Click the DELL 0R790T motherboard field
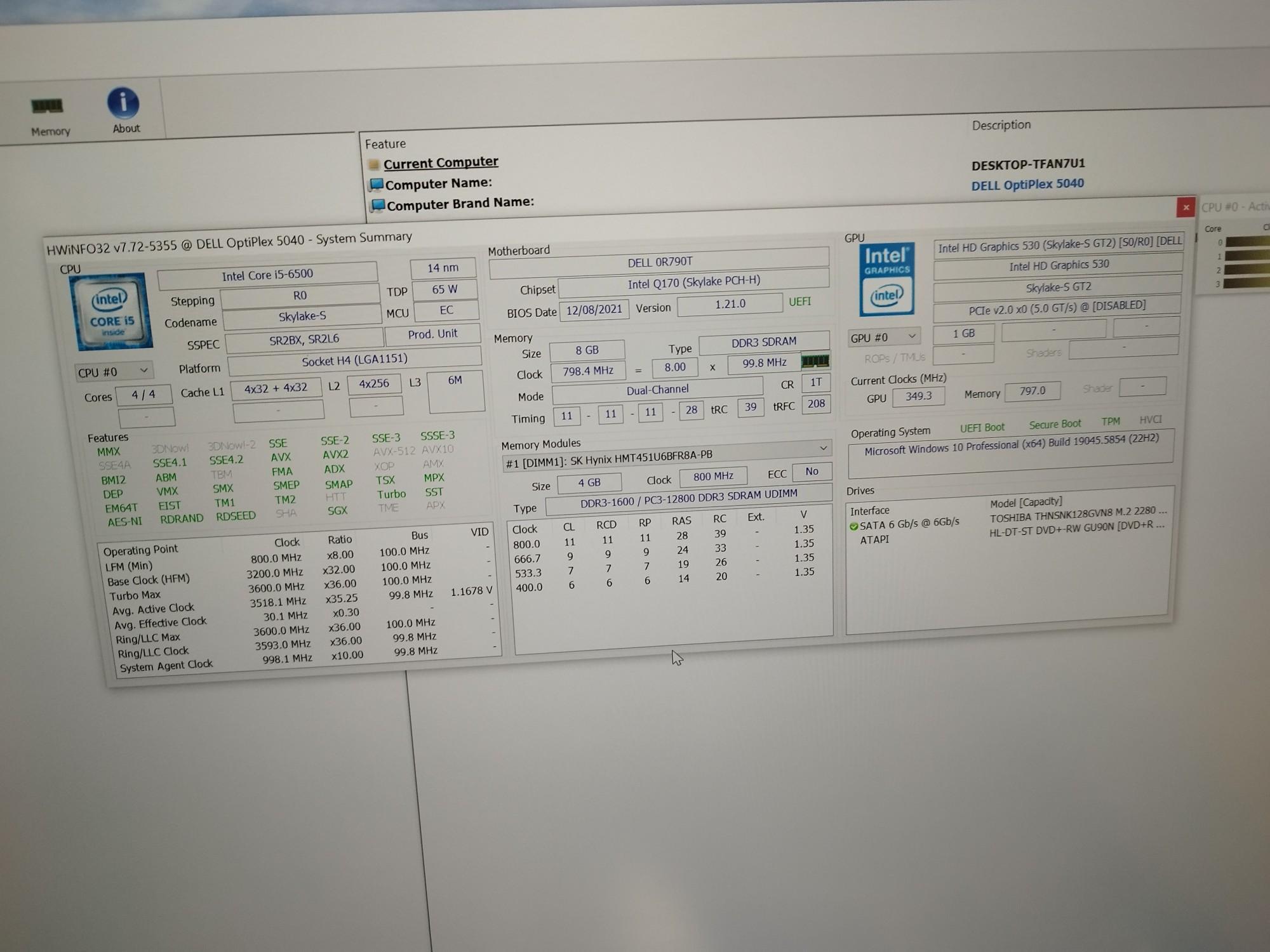The height and width of the screenshot is (952, 1270). pos(659,261)
